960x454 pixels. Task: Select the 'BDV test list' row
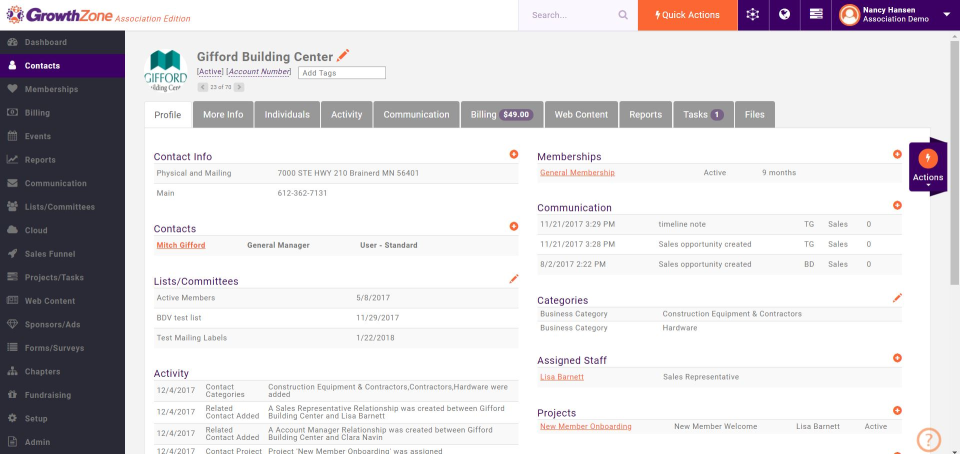tap(336, 318)
